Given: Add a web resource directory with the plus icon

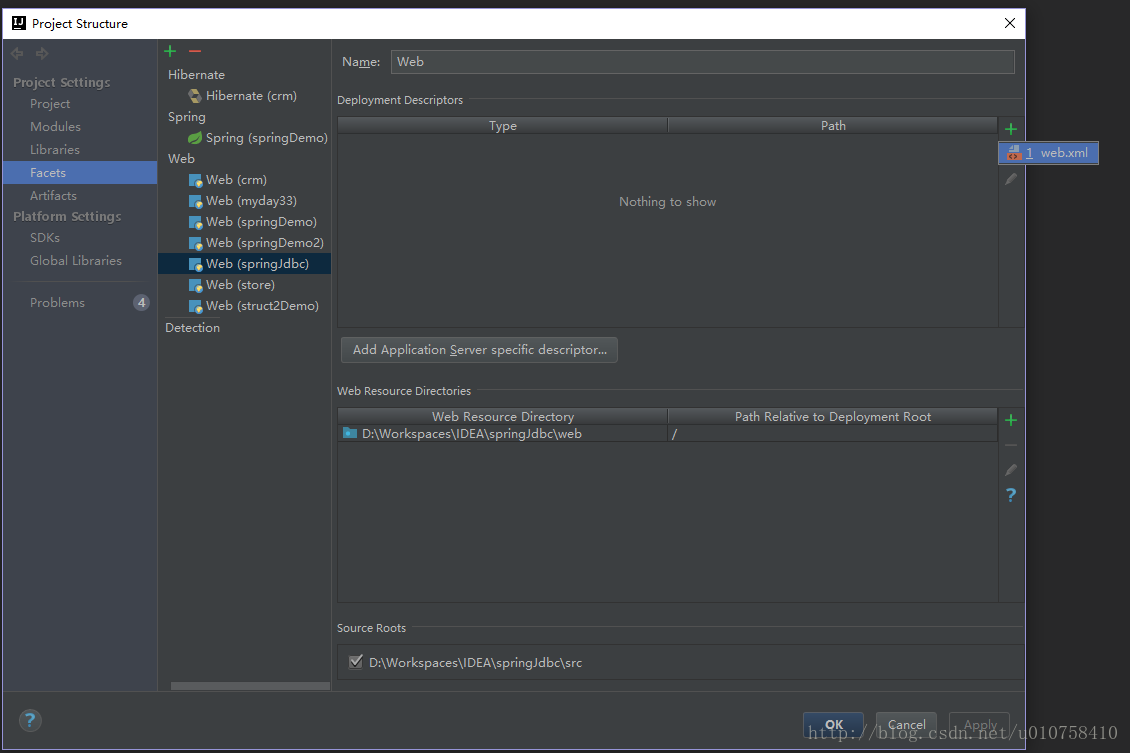Looking at the screenshot, I should (x=1010, y=420).
